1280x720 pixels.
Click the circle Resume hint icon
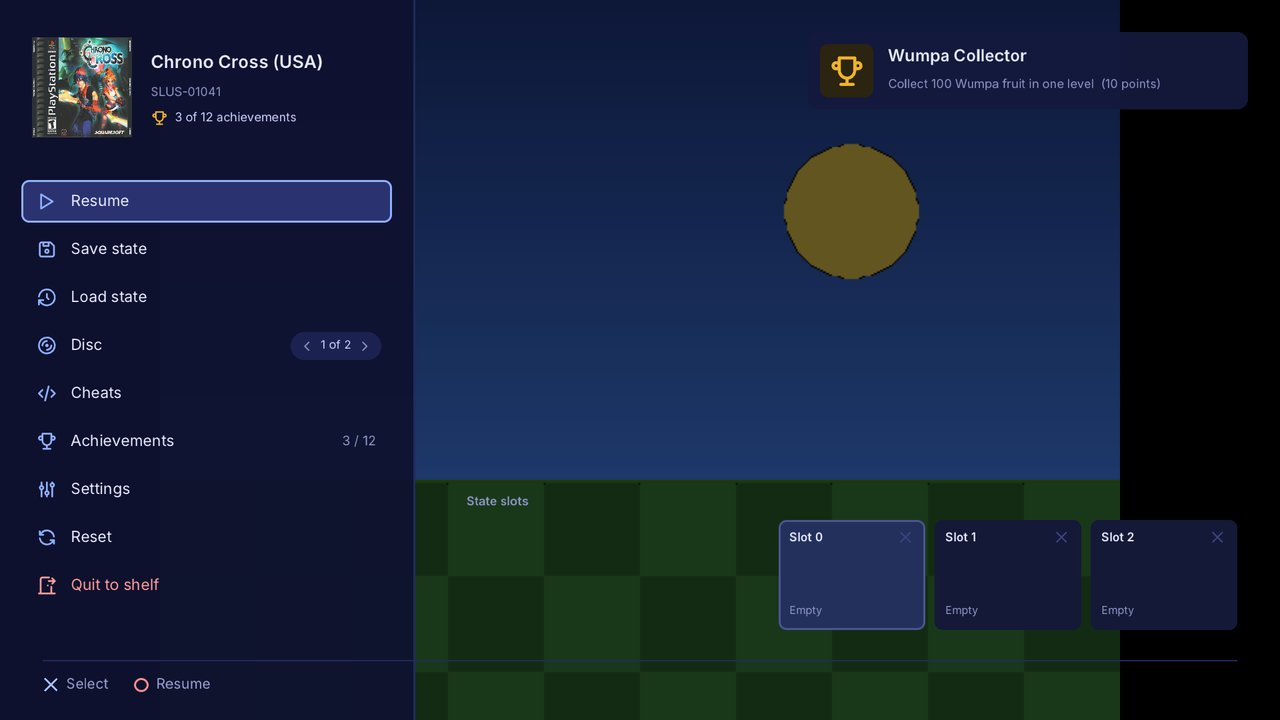[x=141, y=685]
